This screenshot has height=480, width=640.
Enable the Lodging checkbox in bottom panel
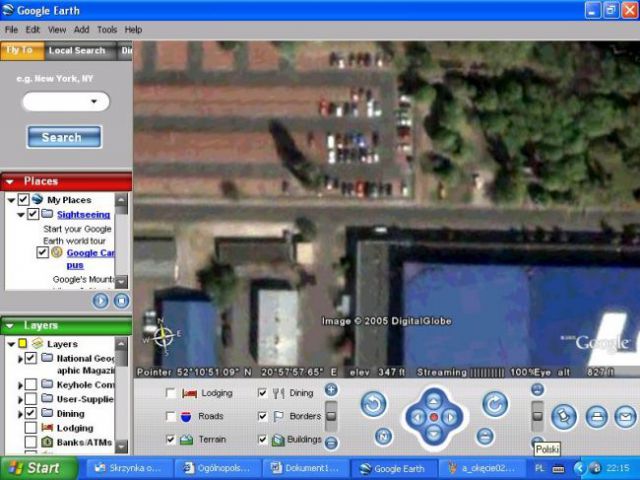tap(171, 393)
